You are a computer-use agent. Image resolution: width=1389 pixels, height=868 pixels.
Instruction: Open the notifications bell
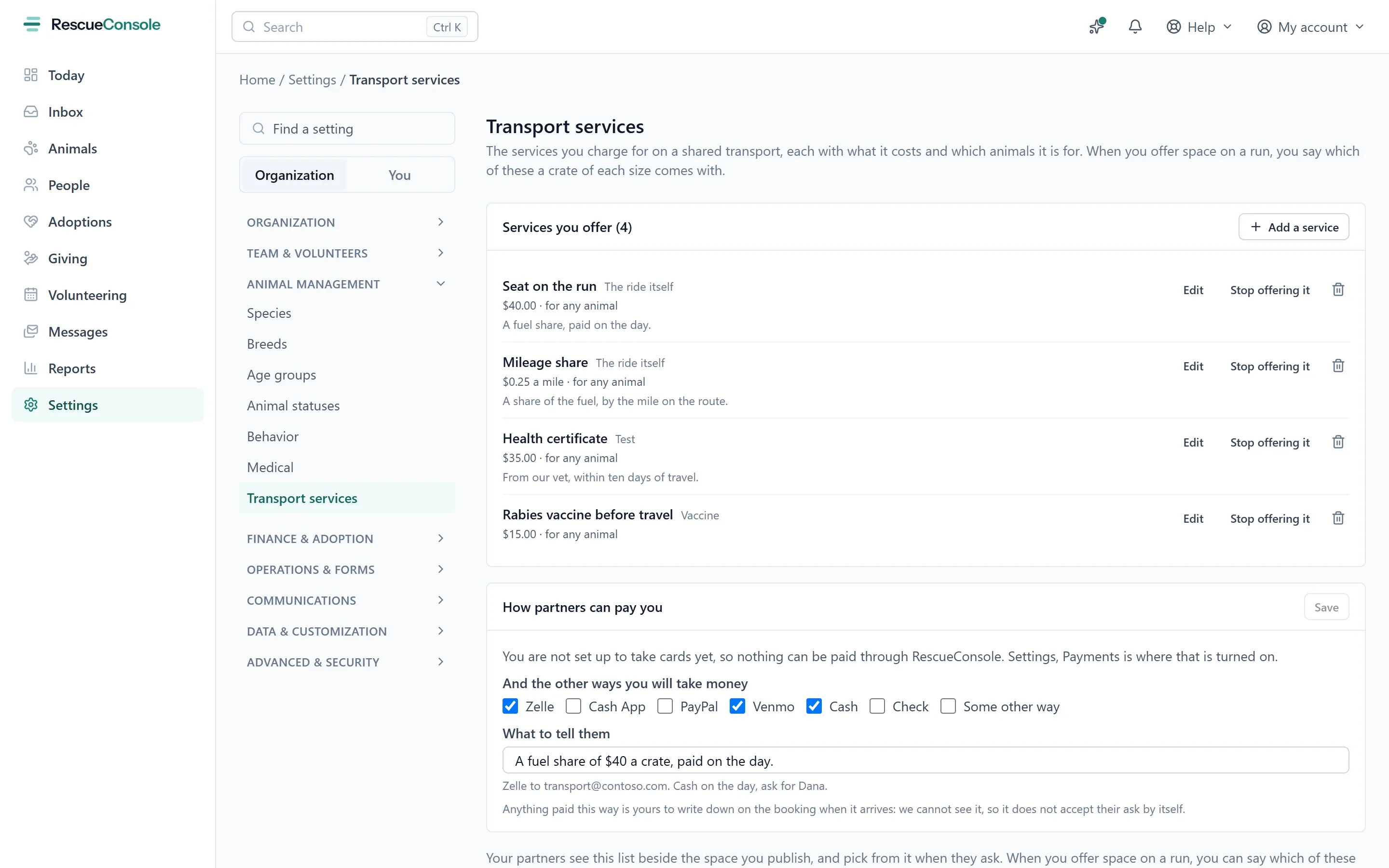pos(1135,27)
